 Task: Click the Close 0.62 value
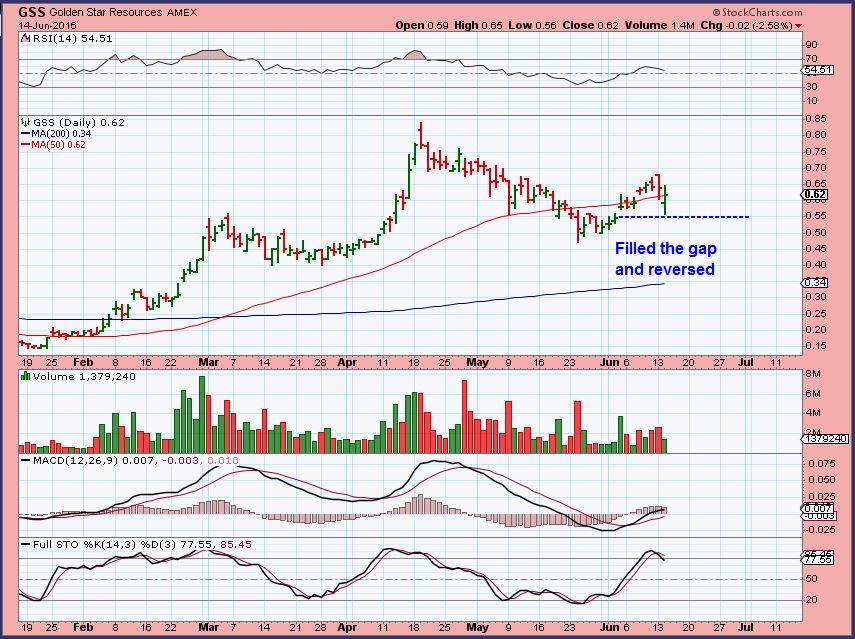591,26
